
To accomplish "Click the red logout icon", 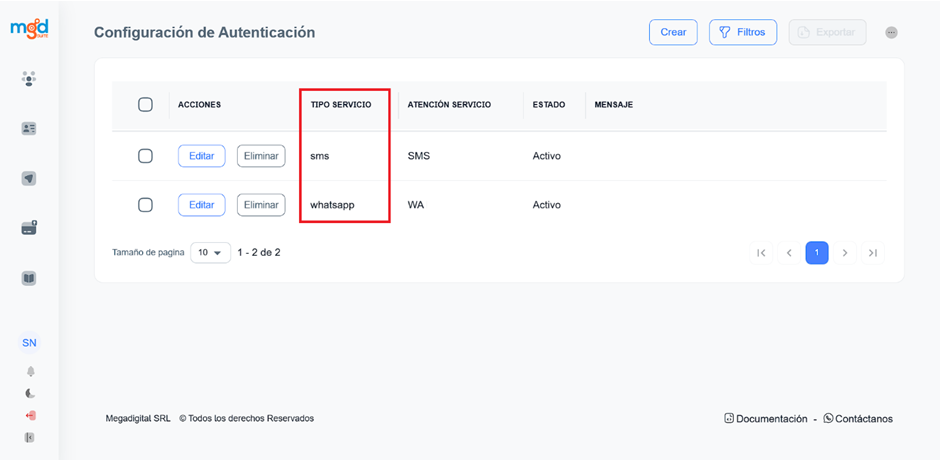I will pyautogui.click(x=30, y=415).
